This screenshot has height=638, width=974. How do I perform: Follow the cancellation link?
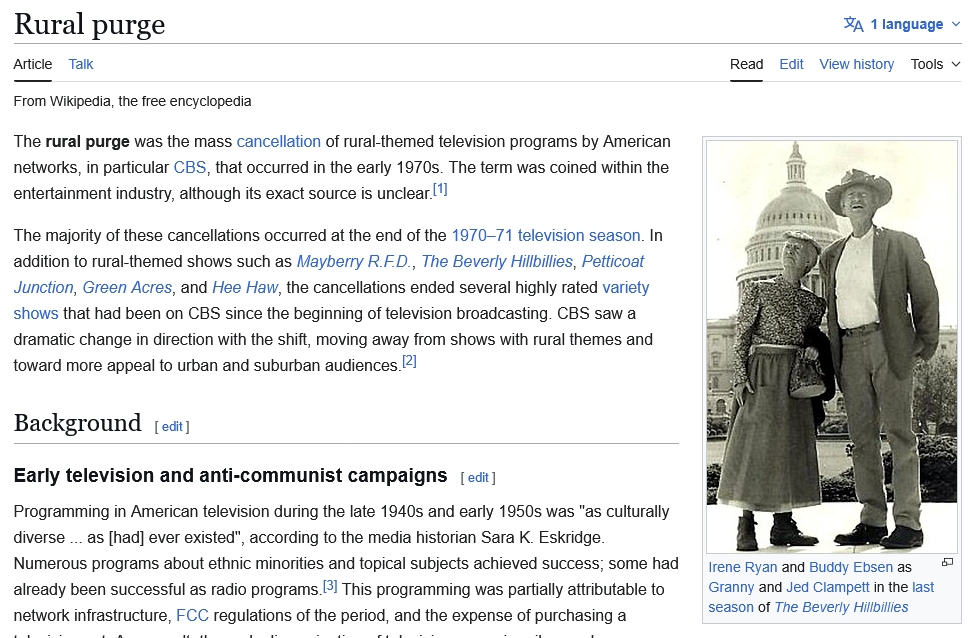[x=278, y=141]
